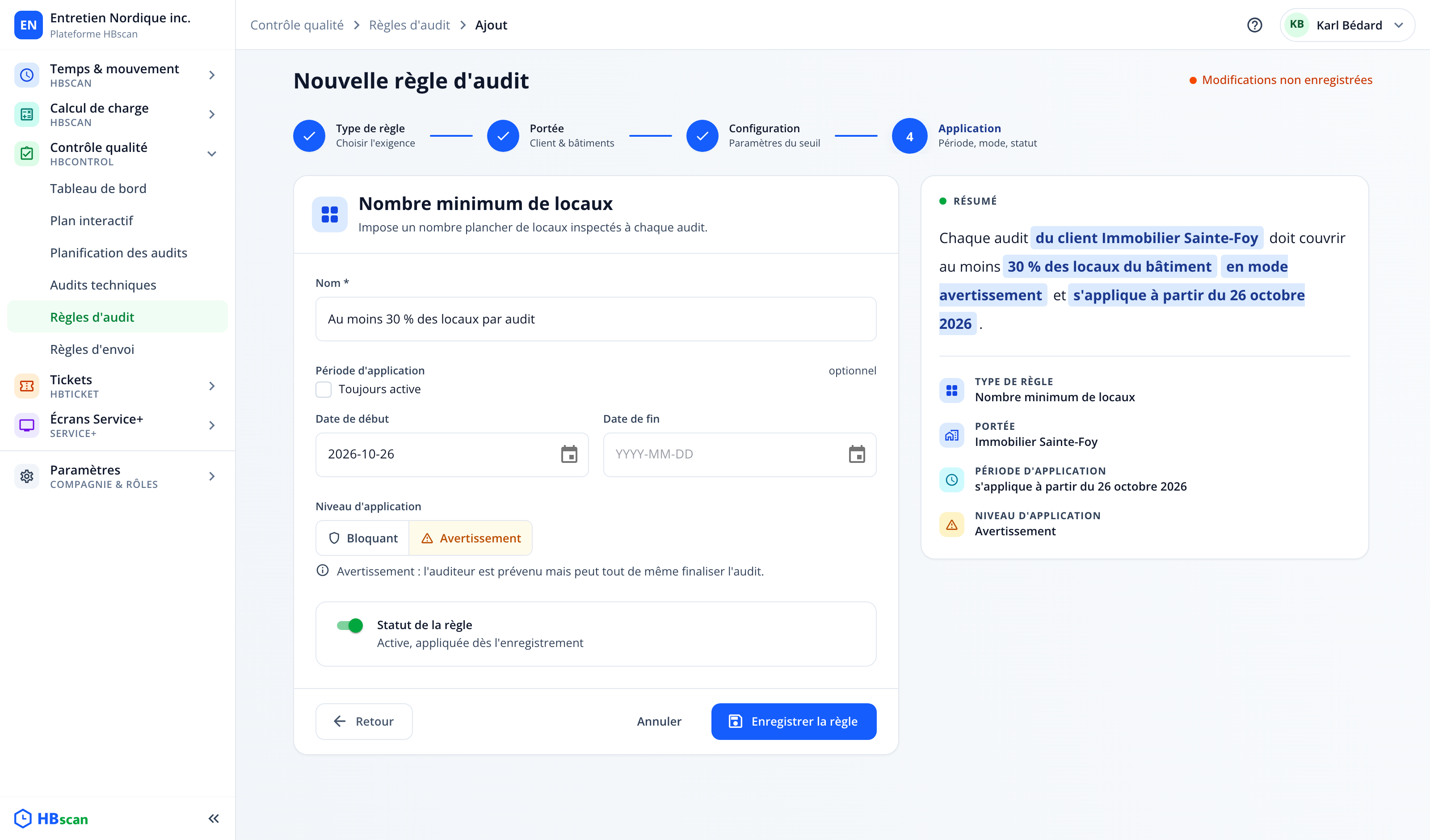Image resolution: width=1430 pixels, height=840 pixels.
Task: Click the Contrôle qualité clipboard icon
Action: point(27,153)
